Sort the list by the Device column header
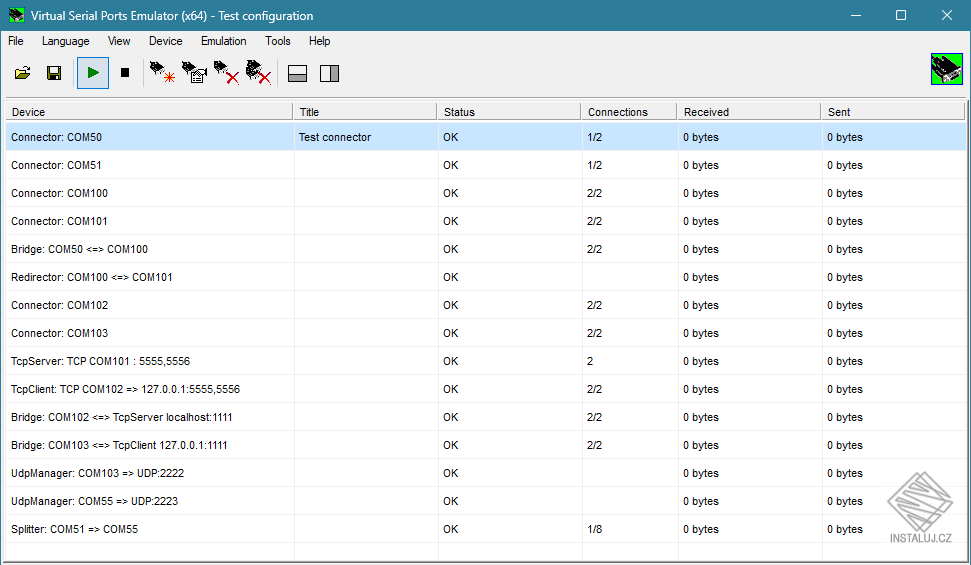 [x=150, y=112]
